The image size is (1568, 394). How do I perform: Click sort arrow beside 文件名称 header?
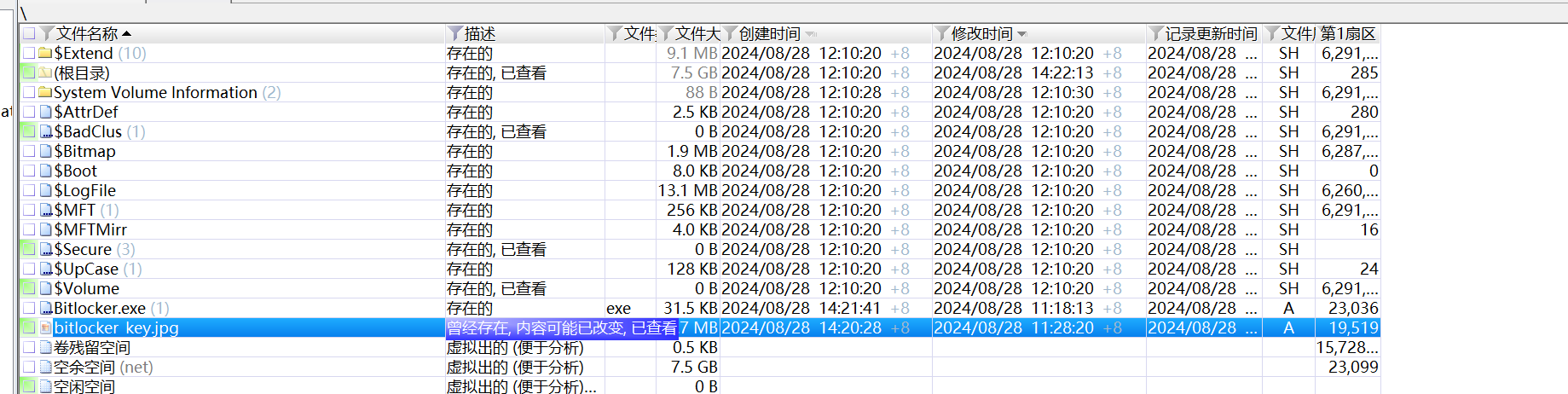click(127, 34)
